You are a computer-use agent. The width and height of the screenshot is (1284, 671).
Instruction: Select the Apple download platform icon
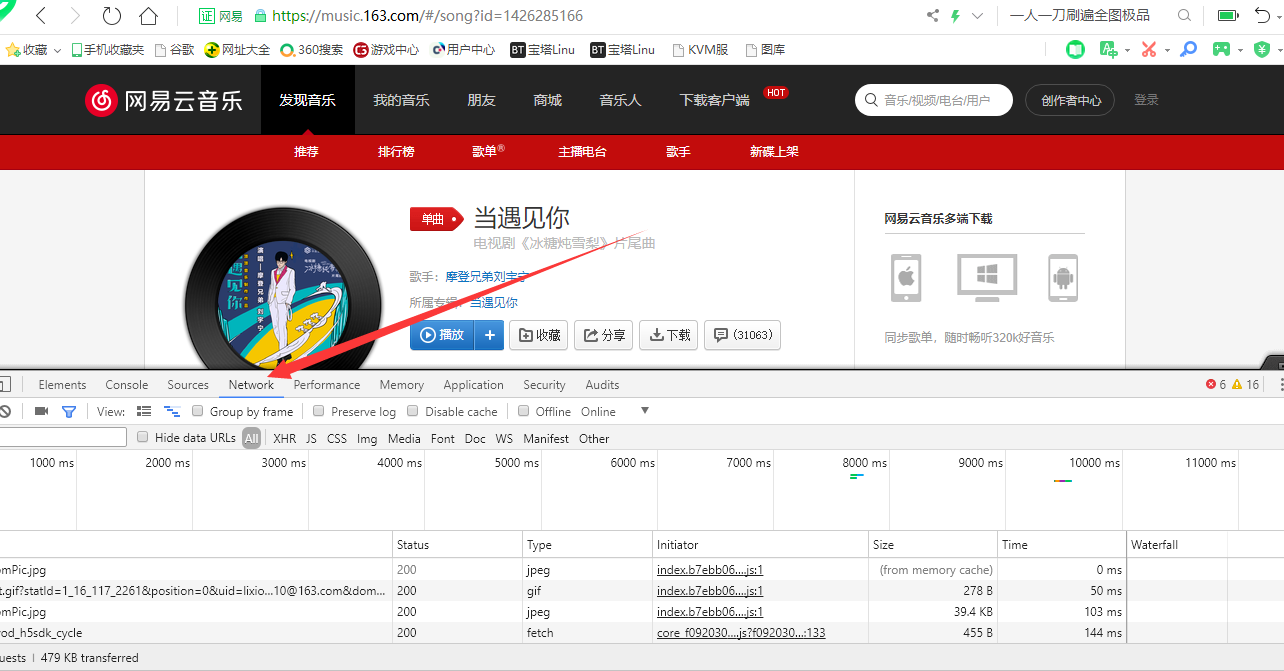905,278
